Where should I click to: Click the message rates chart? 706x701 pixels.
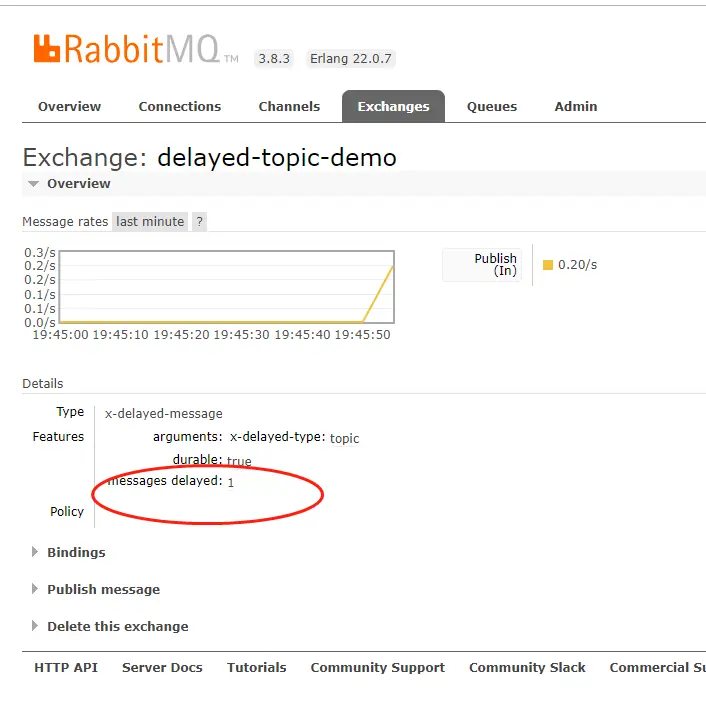[227, 287]
